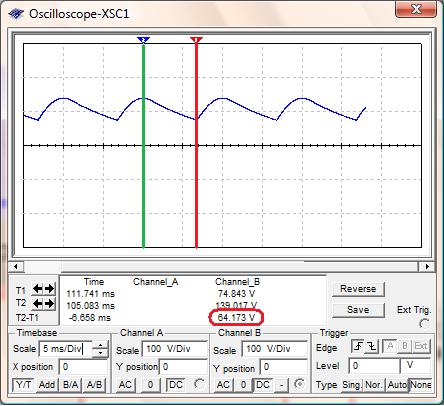Select Add display mode

tap(47, 385)
